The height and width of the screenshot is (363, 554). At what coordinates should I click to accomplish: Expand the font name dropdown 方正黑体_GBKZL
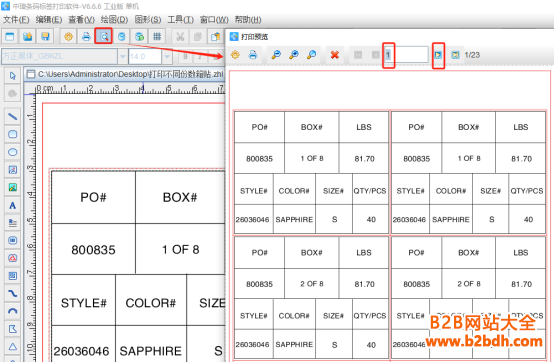coord(123,57)
